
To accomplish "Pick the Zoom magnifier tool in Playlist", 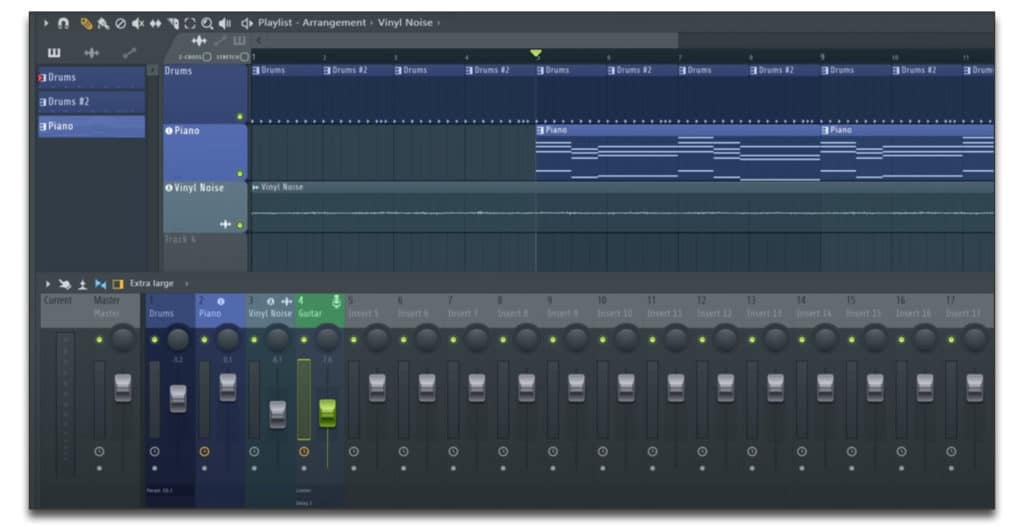I will click(207, 24).
